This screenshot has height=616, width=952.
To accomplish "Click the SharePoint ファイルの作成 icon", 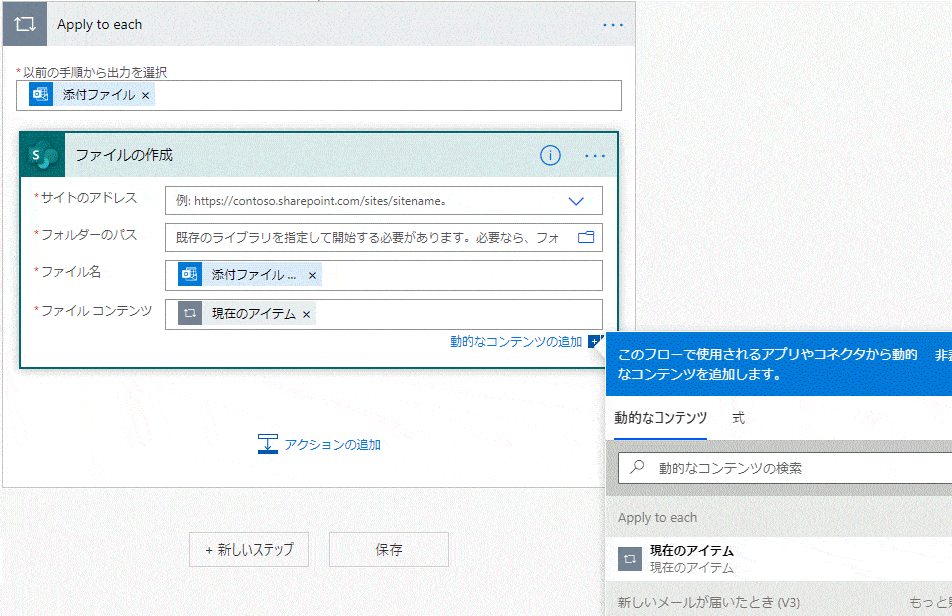I will 43,156.
